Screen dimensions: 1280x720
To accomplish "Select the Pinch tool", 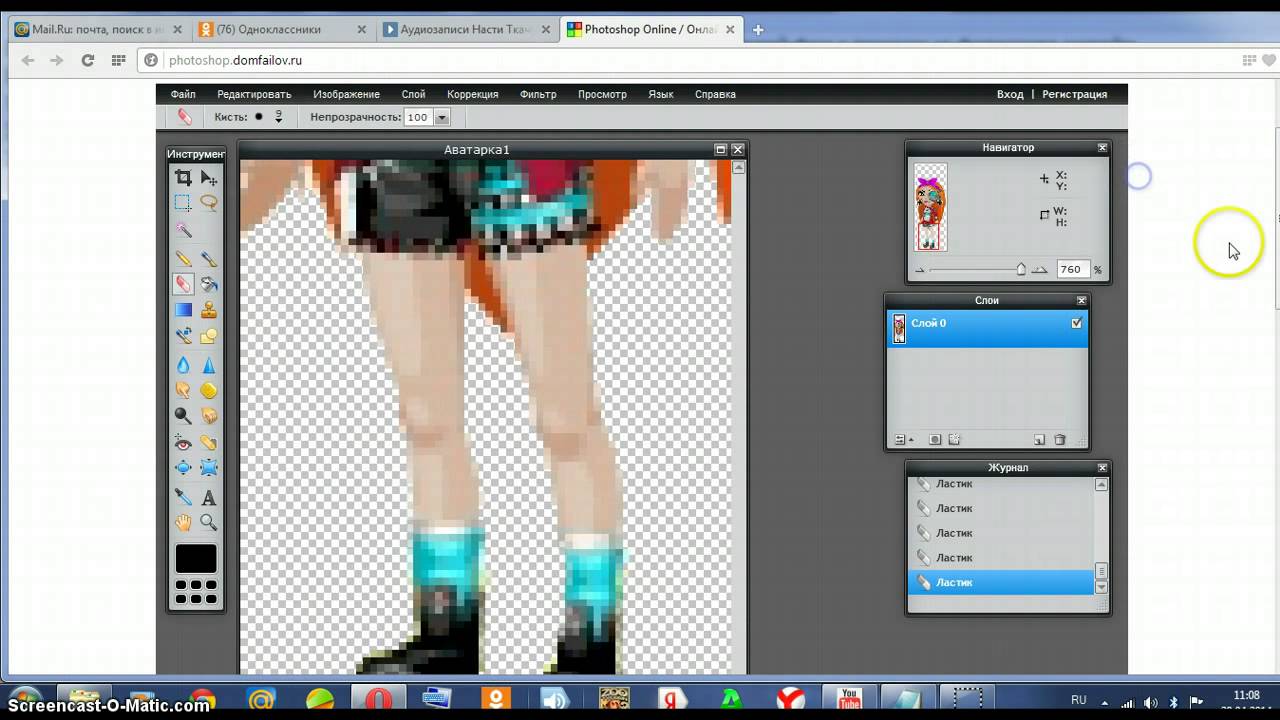I will tap(209, 467).
